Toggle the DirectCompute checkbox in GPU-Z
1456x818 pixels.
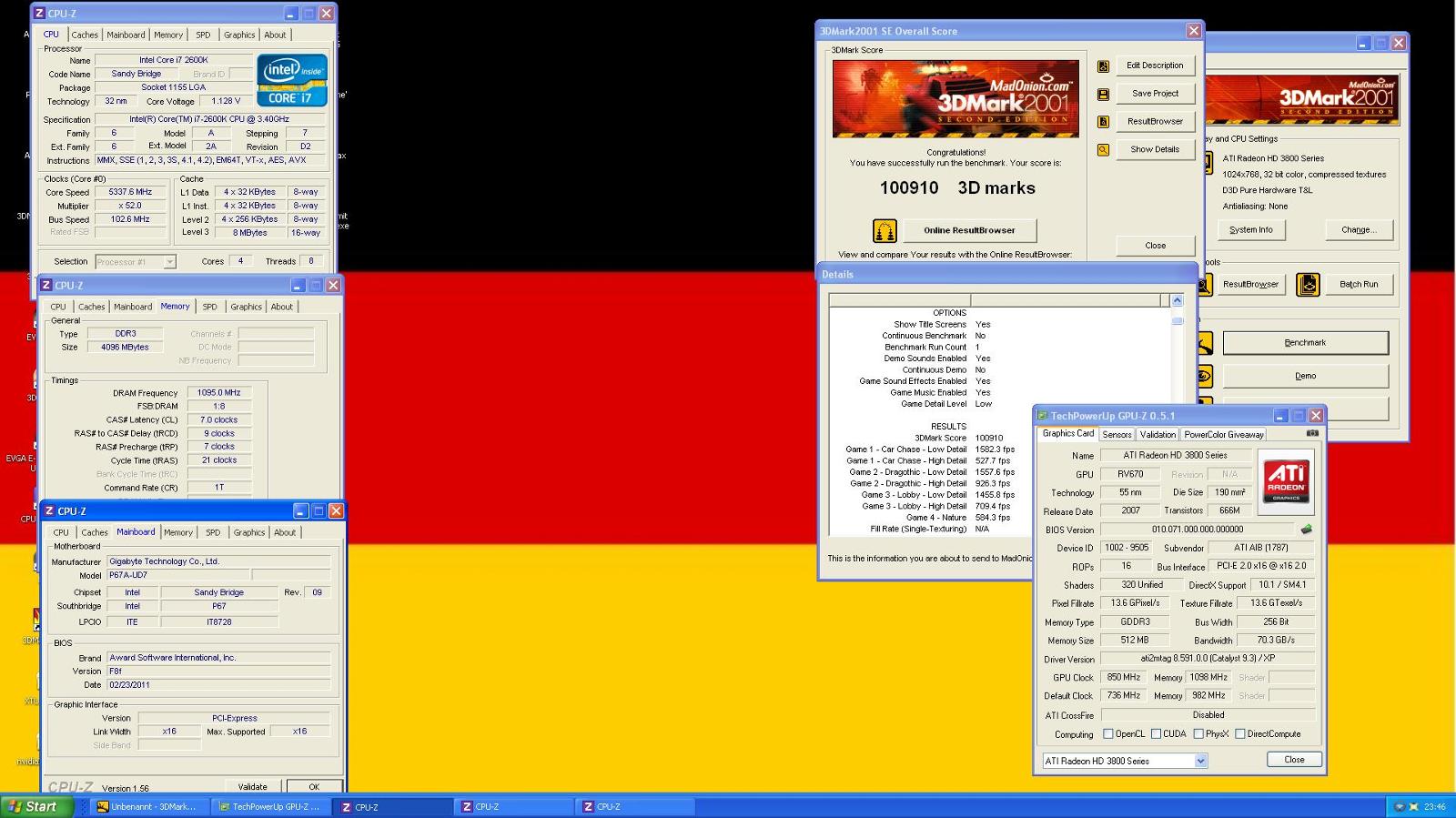pos(1239,734)
